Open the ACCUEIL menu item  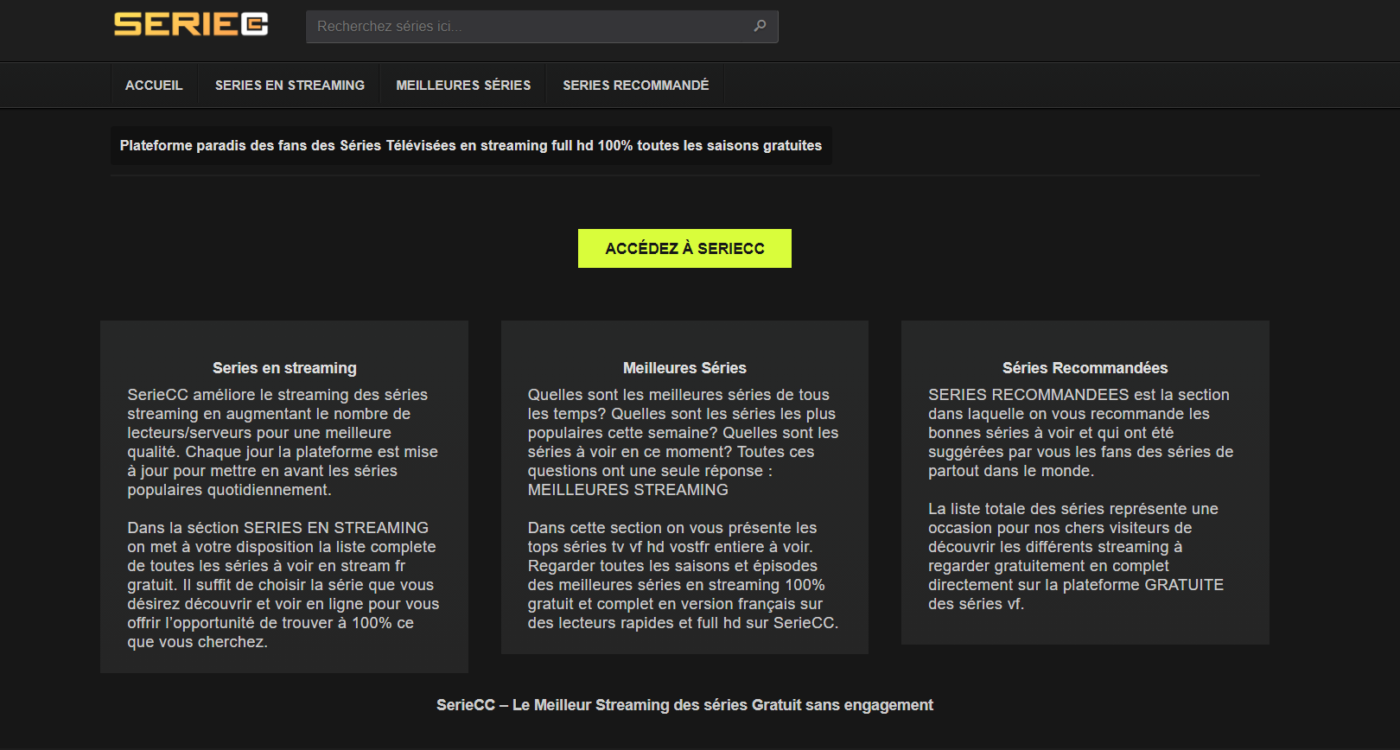[x=154, y=85]
